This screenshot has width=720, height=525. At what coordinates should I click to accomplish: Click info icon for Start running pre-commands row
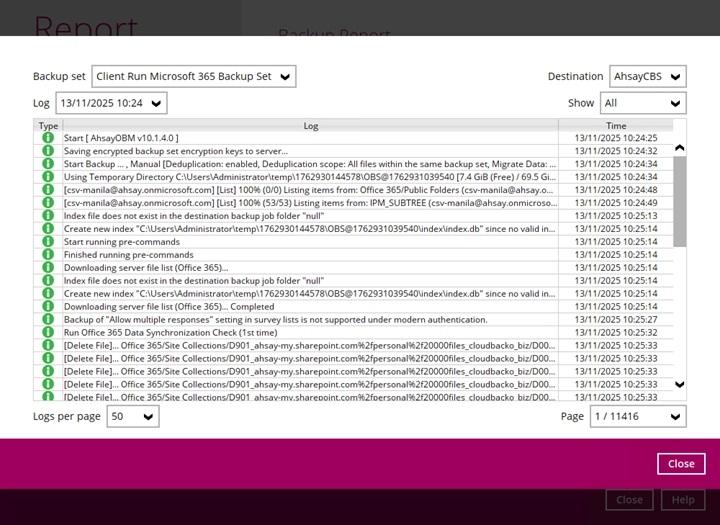(x=47, y=242)
